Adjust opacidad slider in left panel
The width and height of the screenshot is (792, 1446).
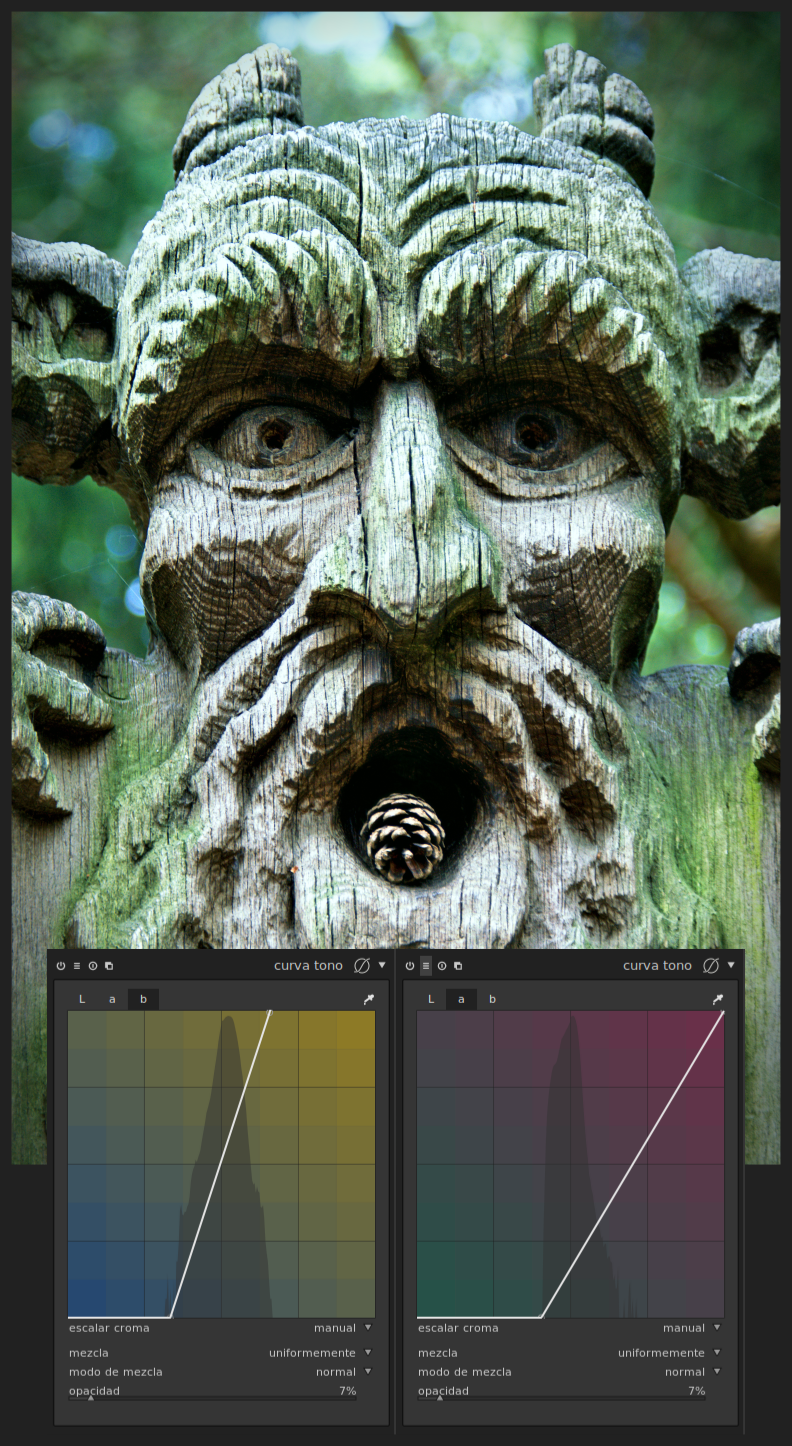[x=212, y=1392]
